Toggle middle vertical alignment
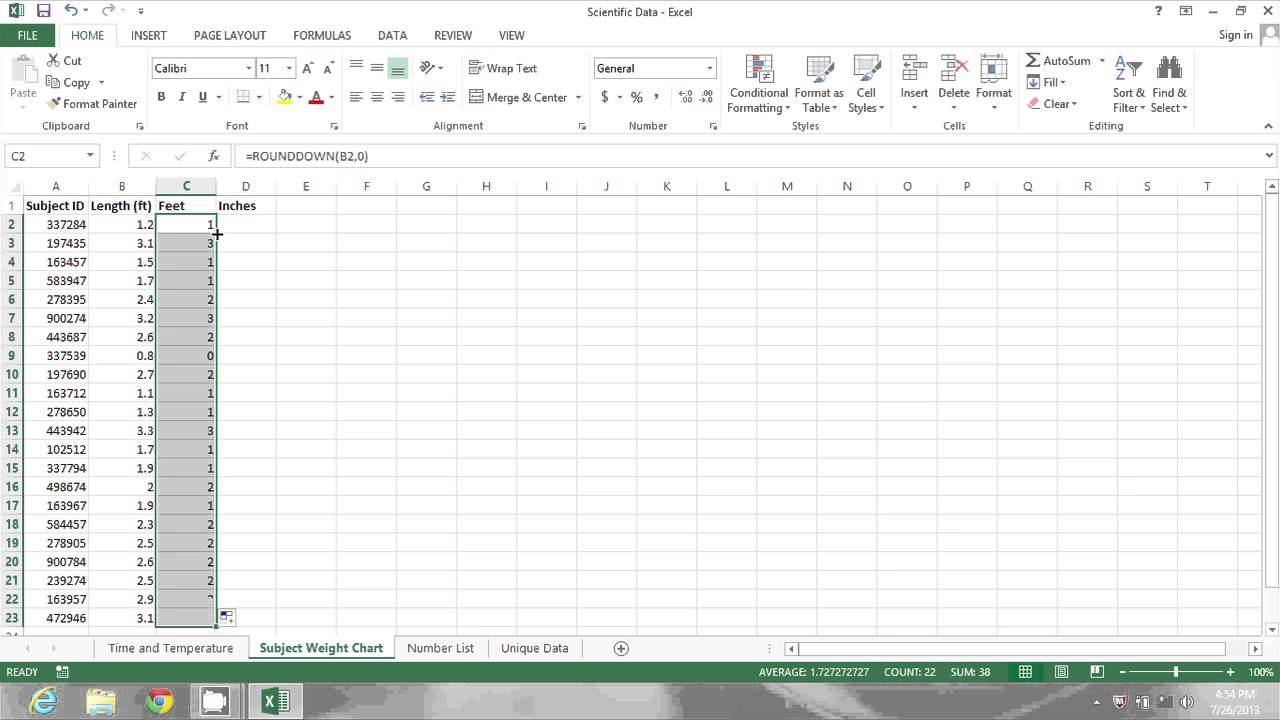The width and height of the screenshot is (1280, 720). (x=377, y=68)
